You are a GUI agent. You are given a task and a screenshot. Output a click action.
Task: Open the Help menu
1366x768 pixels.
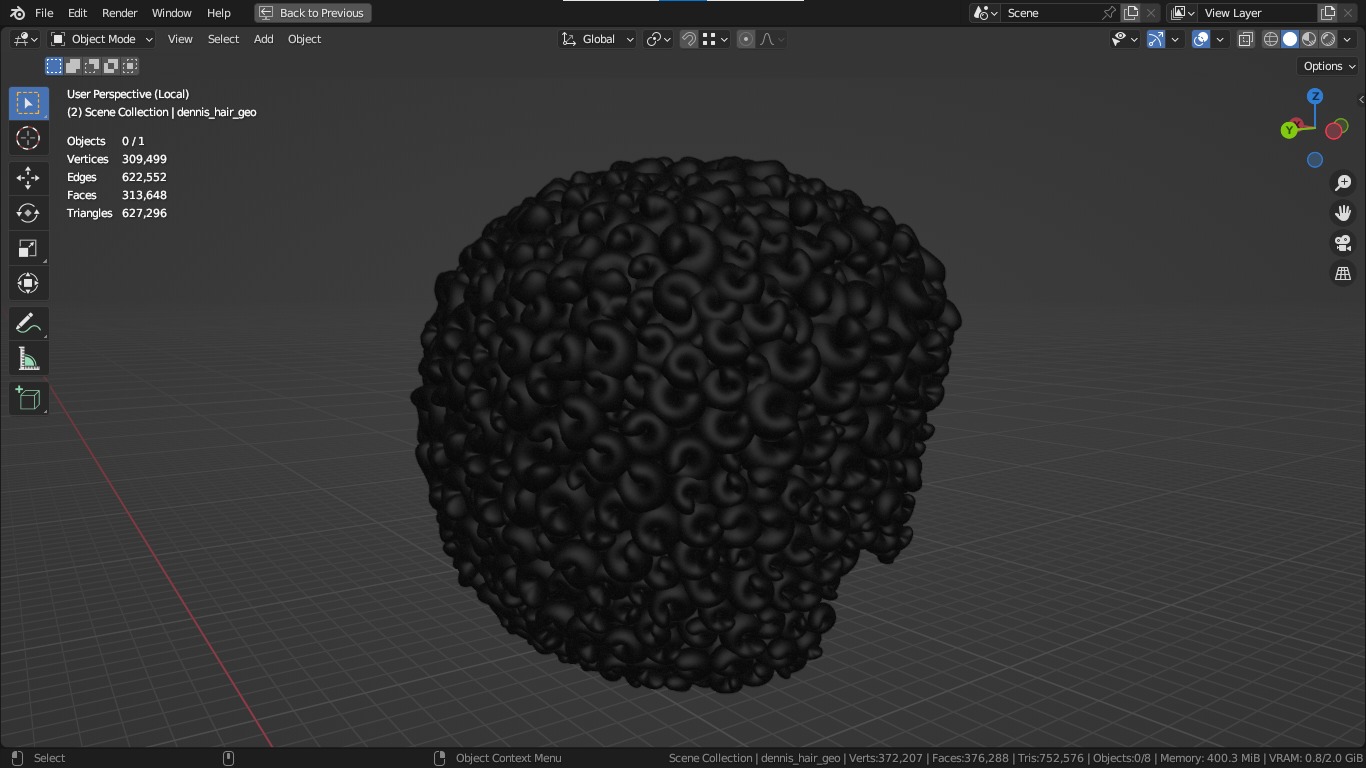pyautogui.click(x=218, y=13)
